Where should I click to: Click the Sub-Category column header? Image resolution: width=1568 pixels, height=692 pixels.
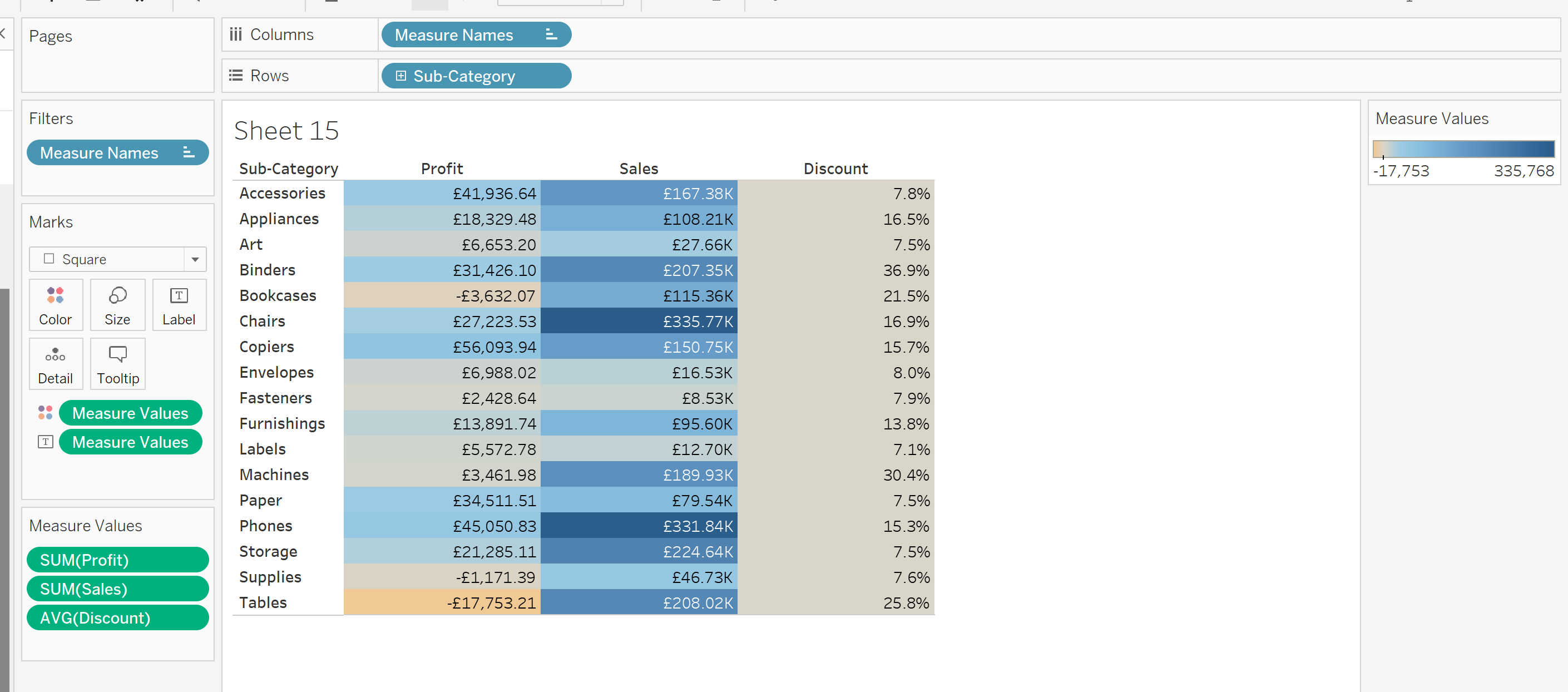[289, 169]
